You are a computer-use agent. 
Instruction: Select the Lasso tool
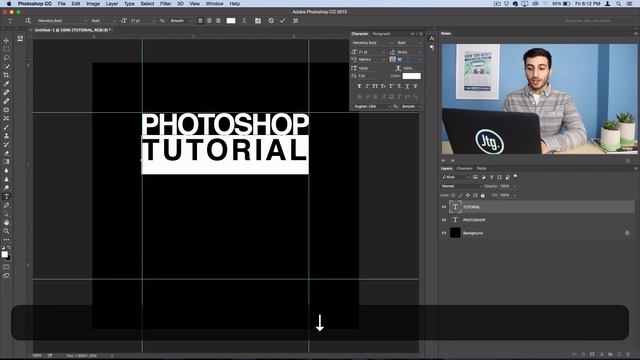[6, 58]
